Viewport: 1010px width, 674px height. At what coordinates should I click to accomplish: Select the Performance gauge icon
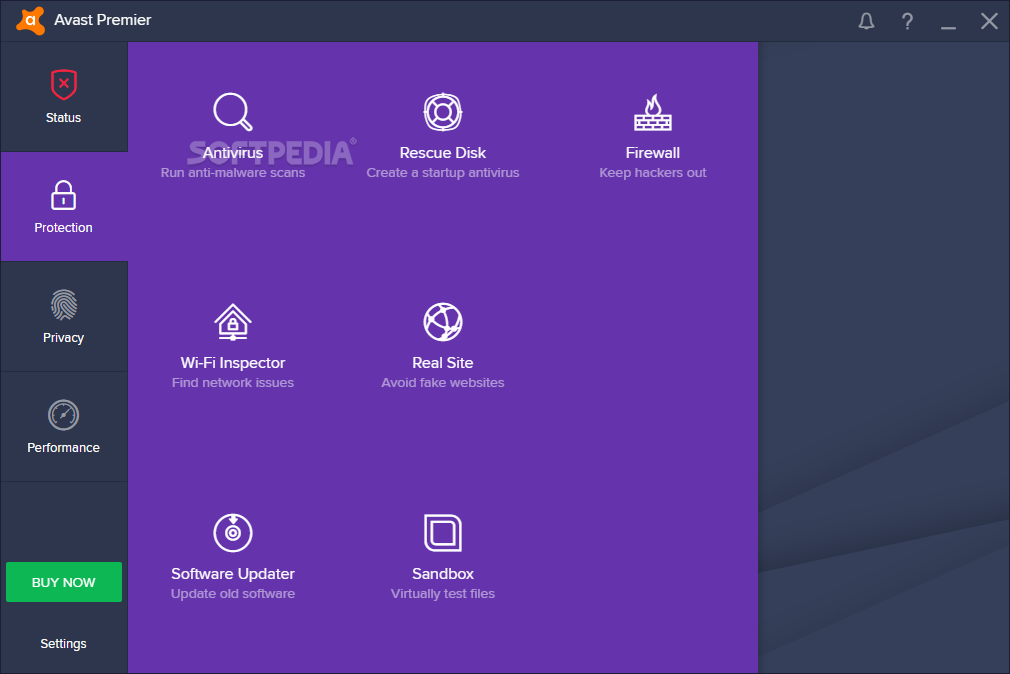63,415
